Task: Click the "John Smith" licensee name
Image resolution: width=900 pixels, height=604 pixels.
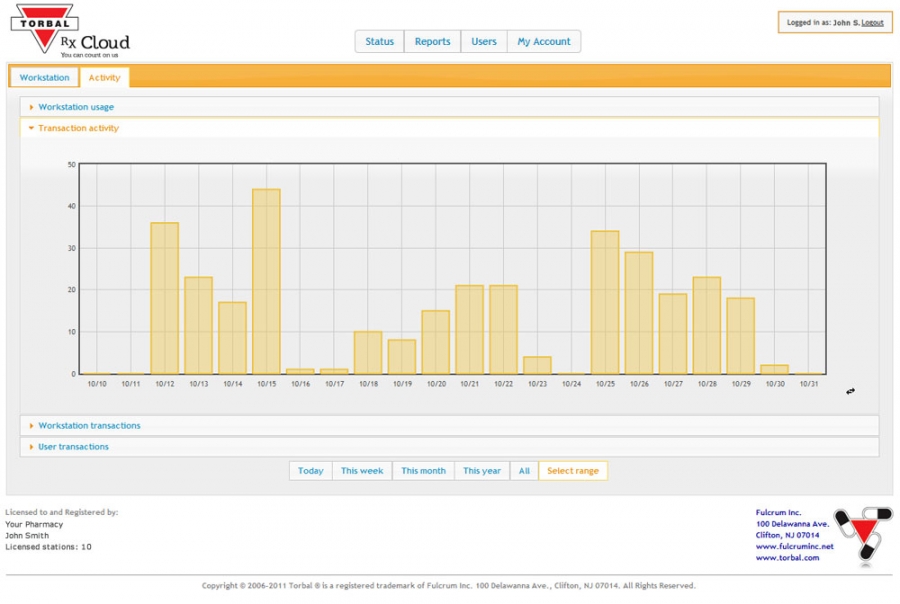Action: tap(27, 536)
